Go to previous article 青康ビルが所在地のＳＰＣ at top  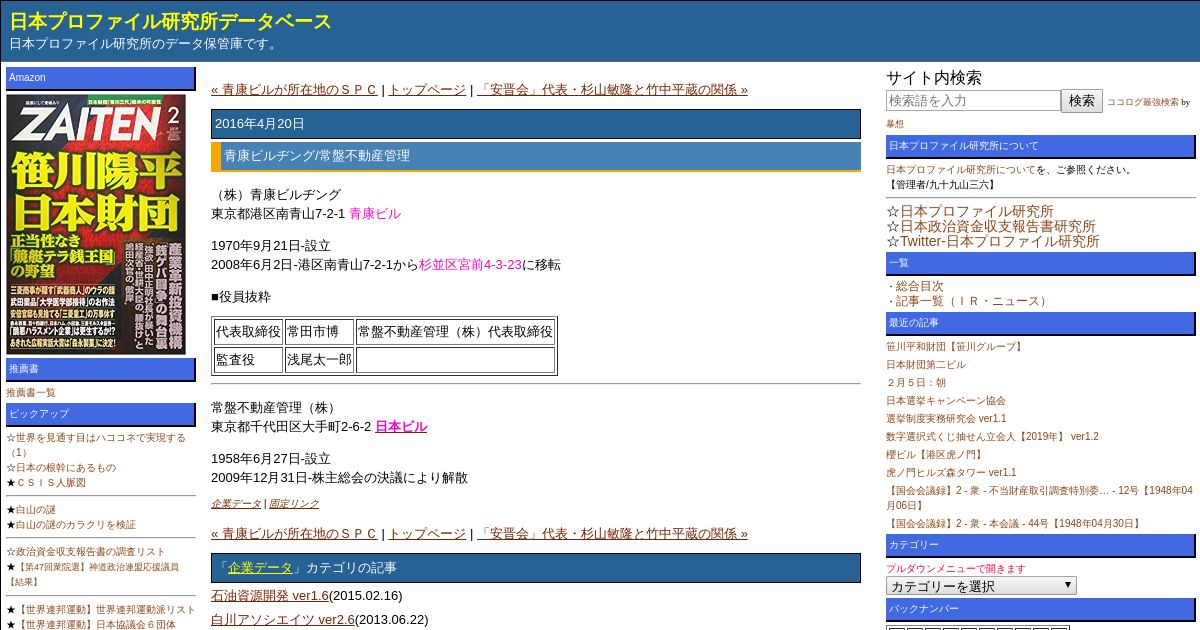point(294,89)
